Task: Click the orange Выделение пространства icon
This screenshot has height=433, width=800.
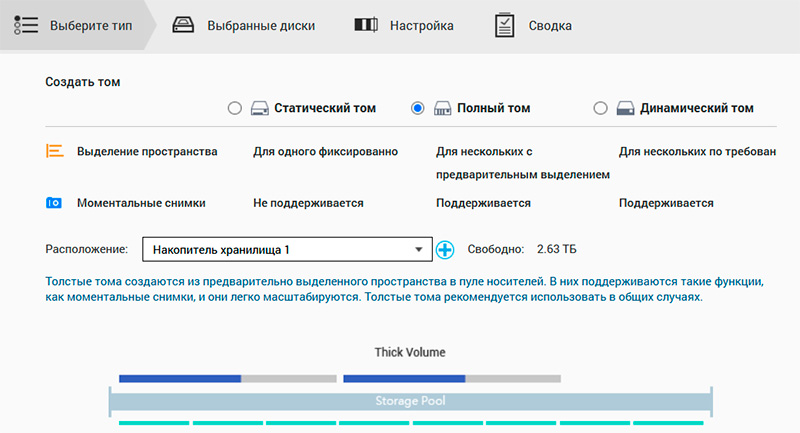Action: coord(54,152)
